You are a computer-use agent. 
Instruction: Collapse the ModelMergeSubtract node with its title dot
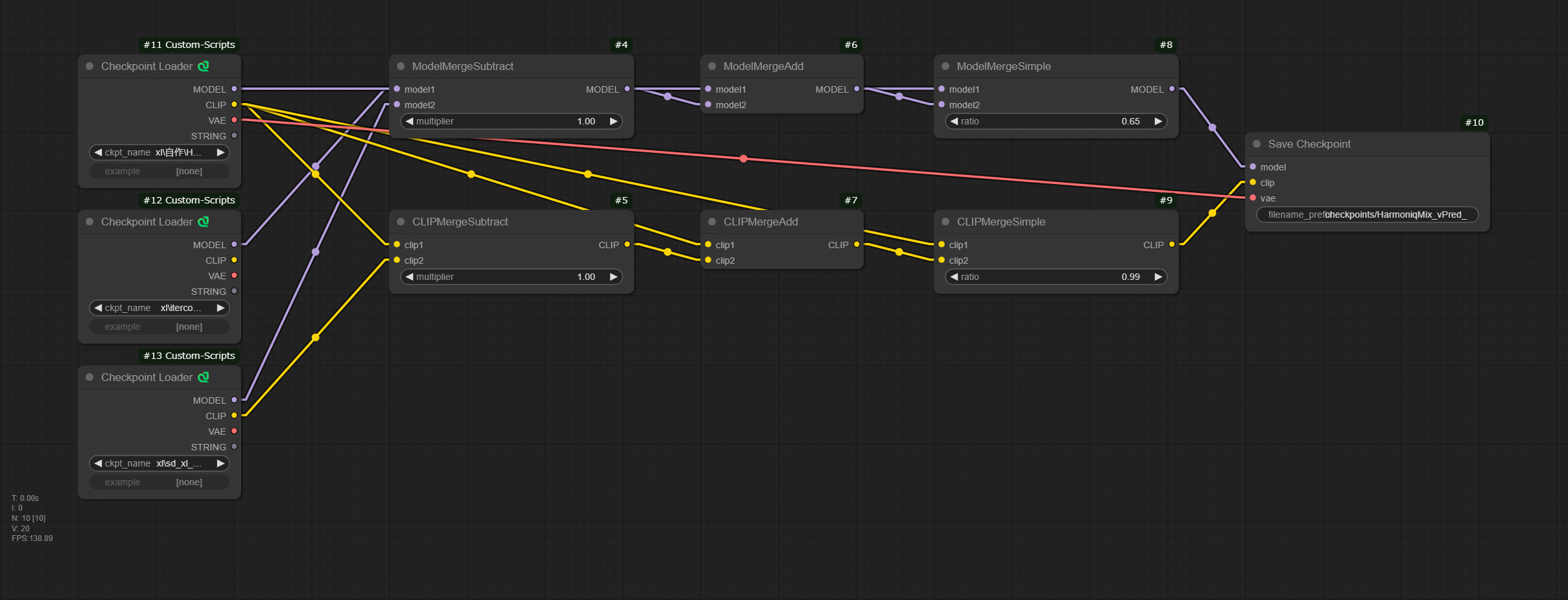[x=401, y=66]
